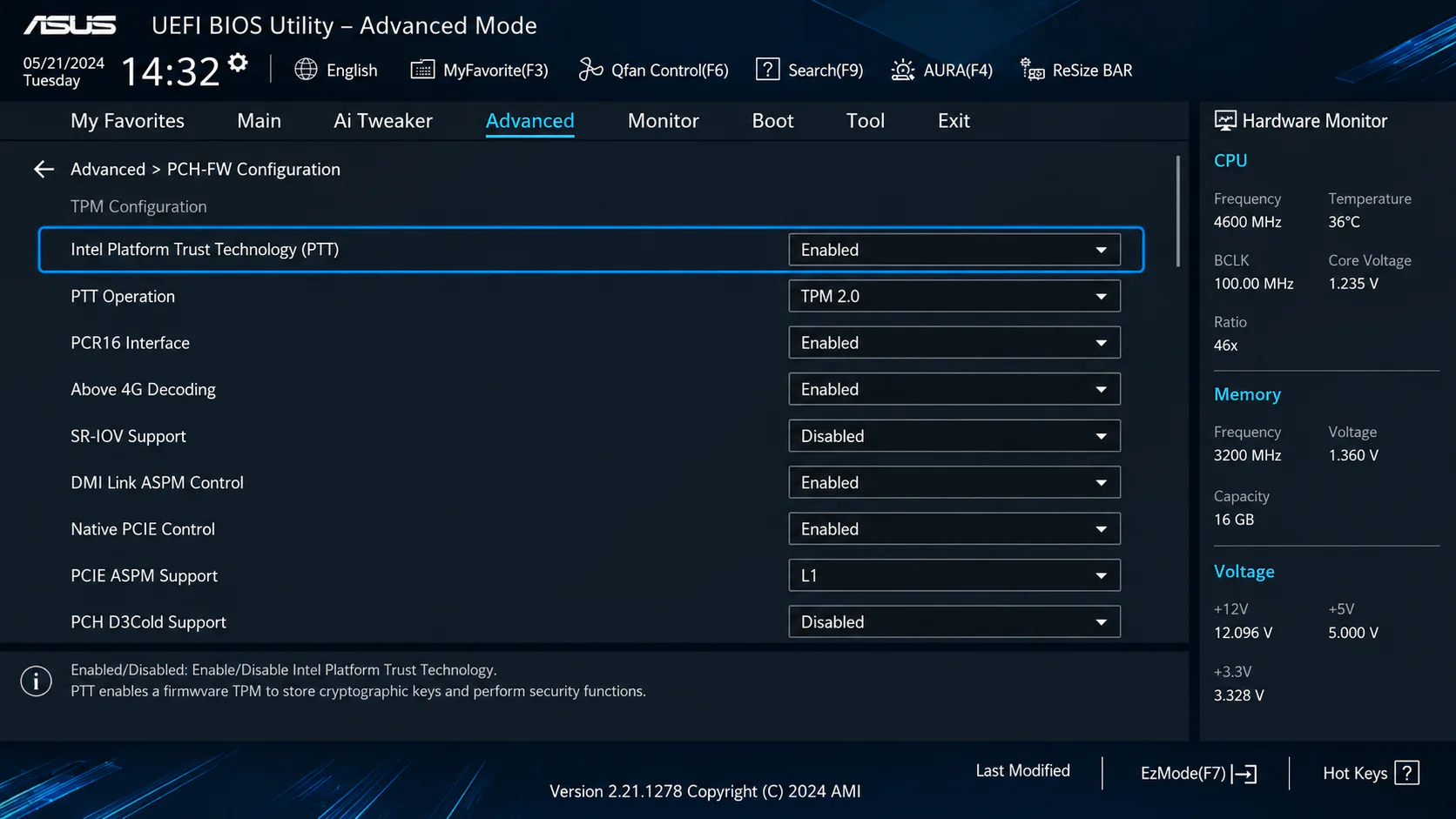
Task: Select Above 4G Decoding row label
Action: 143,389
